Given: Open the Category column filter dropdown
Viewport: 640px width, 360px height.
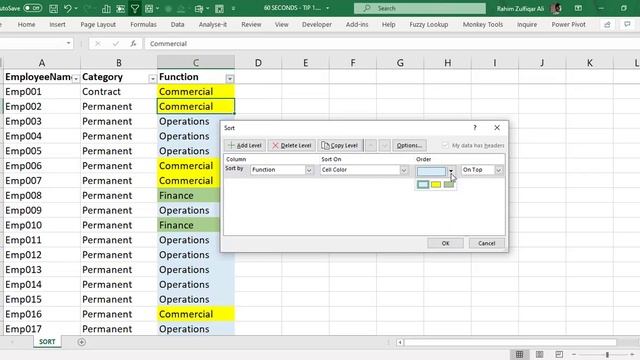Looking at the screenshot, I should pyautogui.click(x=153, y=78).
